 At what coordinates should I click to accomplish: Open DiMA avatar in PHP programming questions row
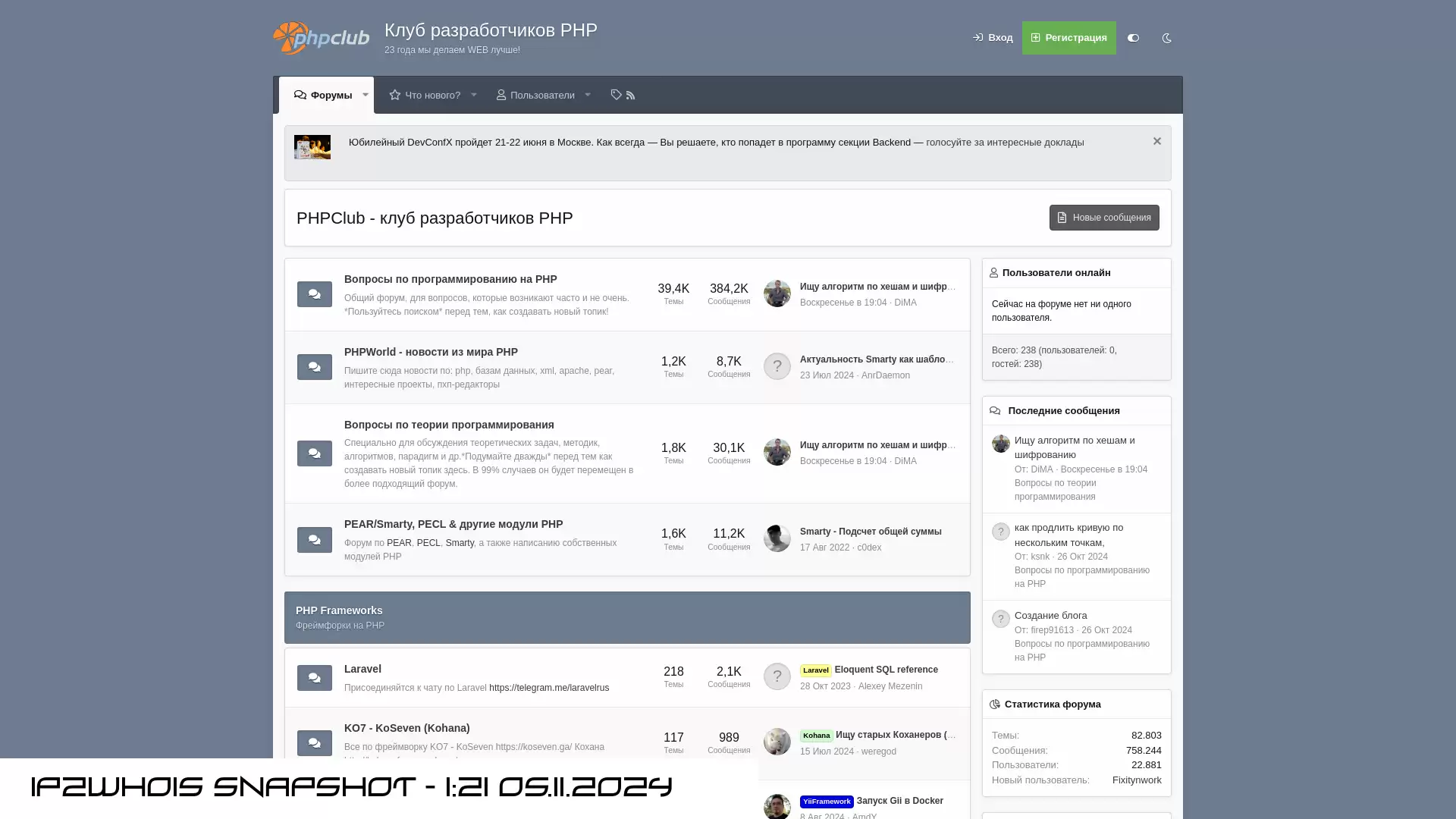click(777, 293)
